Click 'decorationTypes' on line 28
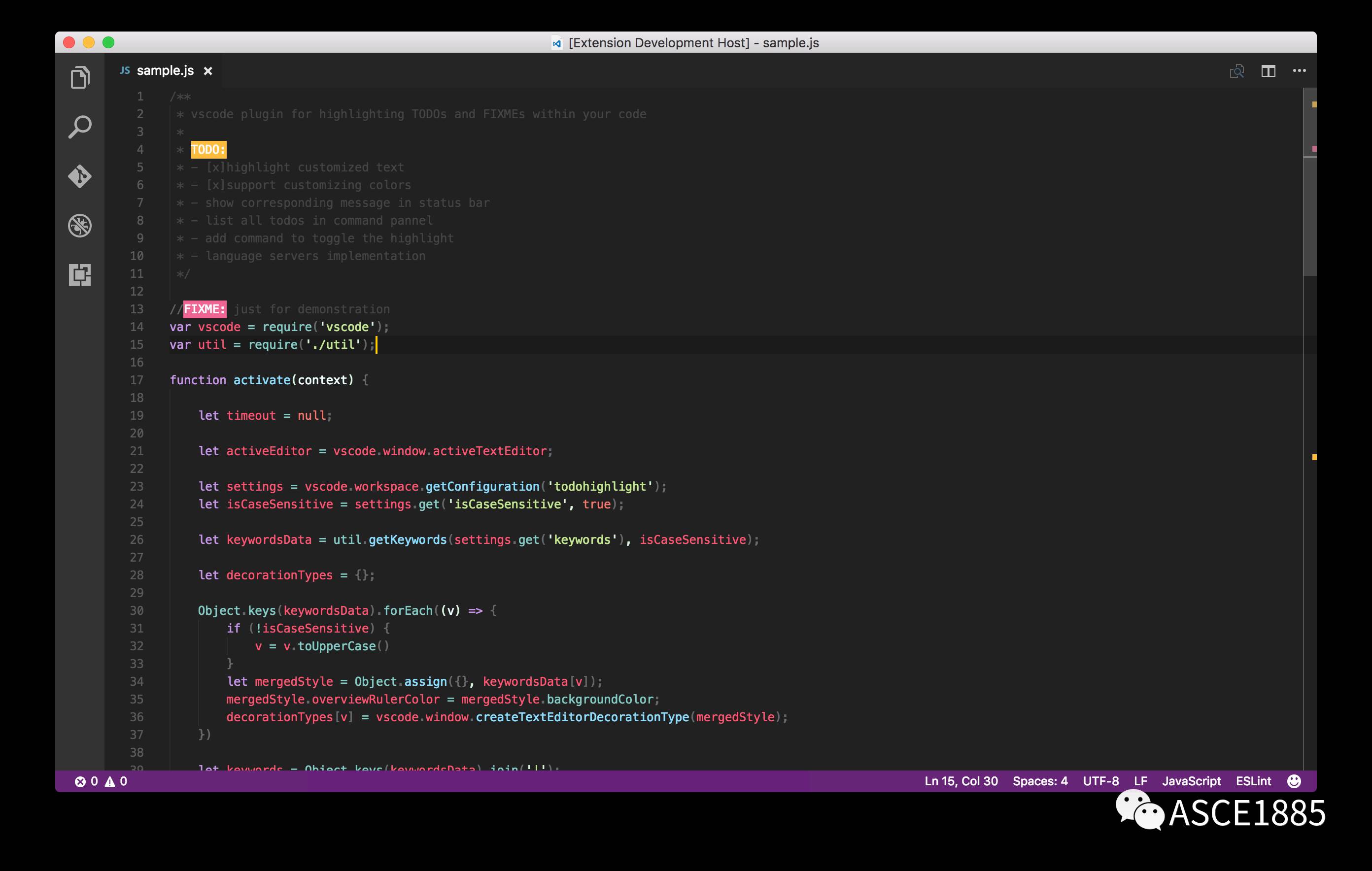 pyautogui.click(x=279, y=575)
